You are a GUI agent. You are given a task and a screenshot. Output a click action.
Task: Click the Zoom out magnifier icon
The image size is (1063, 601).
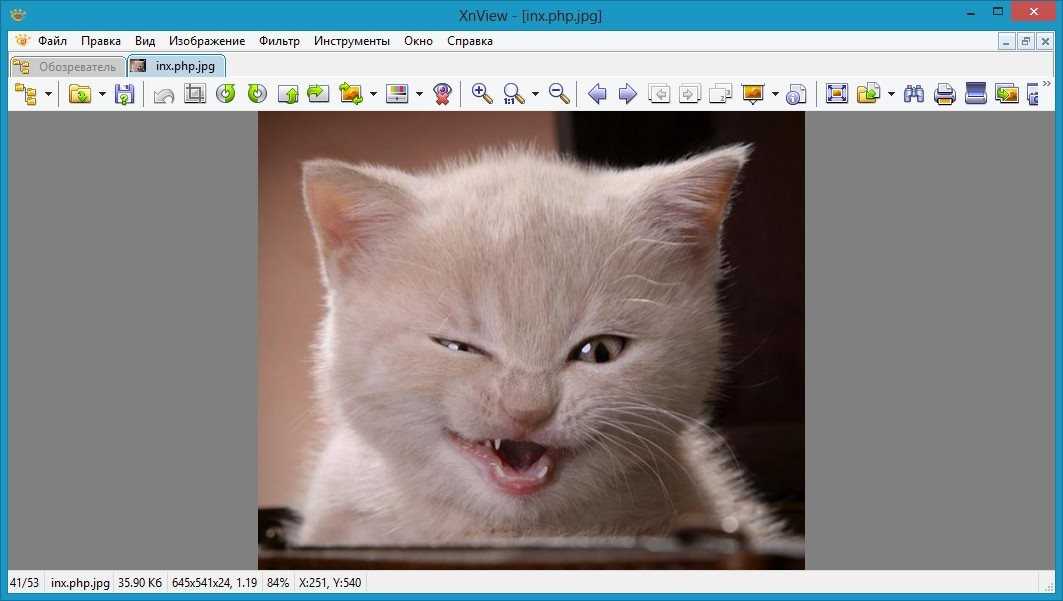click(560, 94)
